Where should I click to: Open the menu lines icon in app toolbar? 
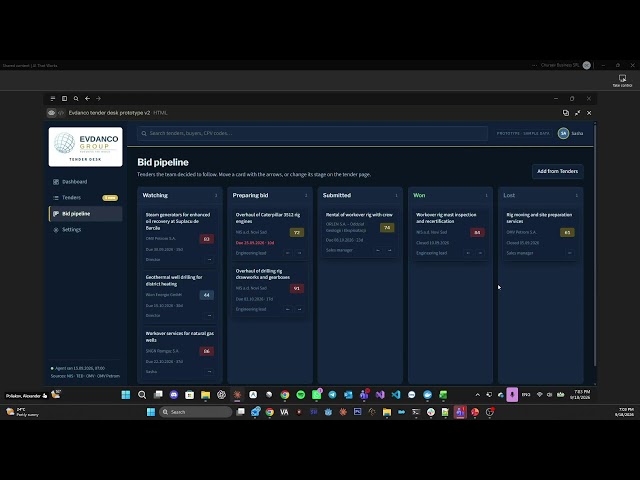tap(53, 98)
